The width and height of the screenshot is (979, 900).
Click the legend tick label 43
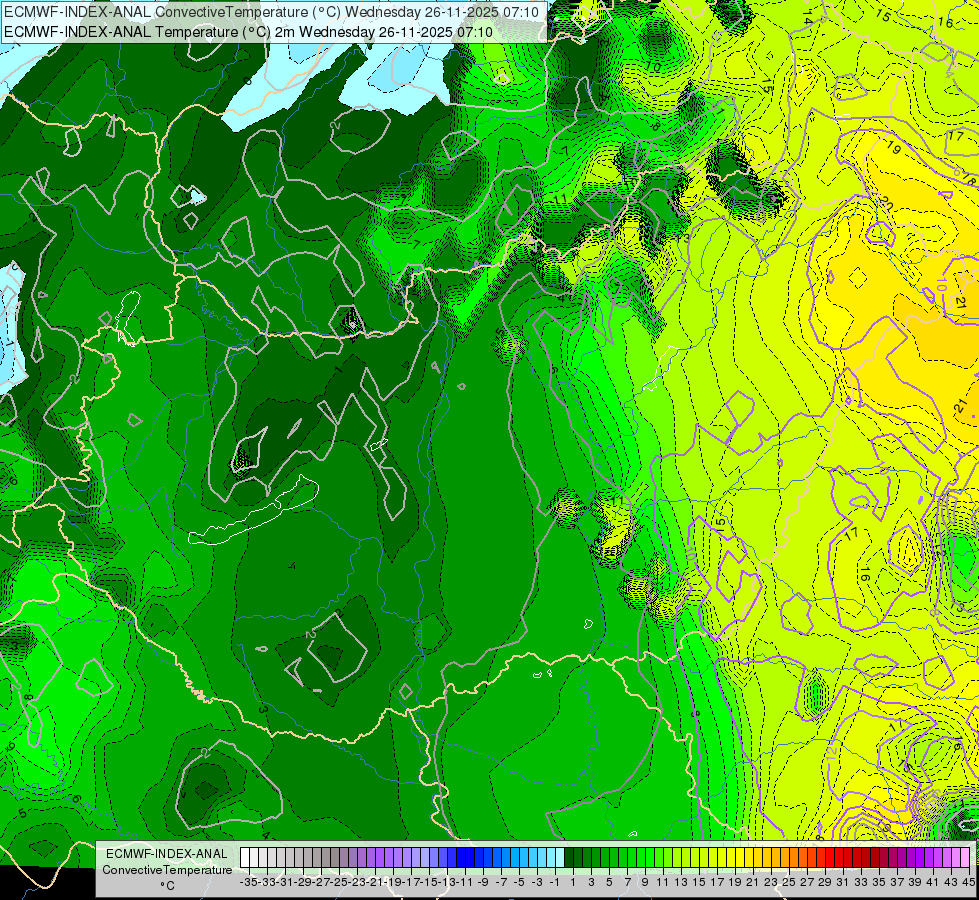(x=950, y=882)
